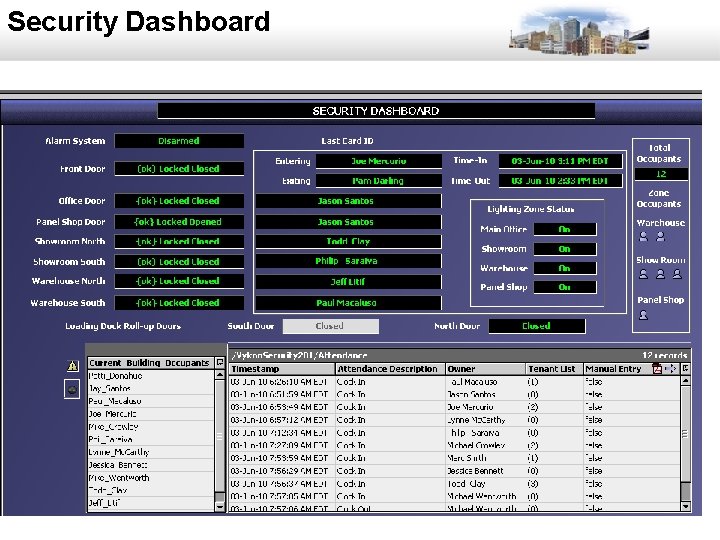This screenshot has width=720, height=540.
Task: Click the Entering field showing Joe Mercurio
Action: [x=379, y=161]
